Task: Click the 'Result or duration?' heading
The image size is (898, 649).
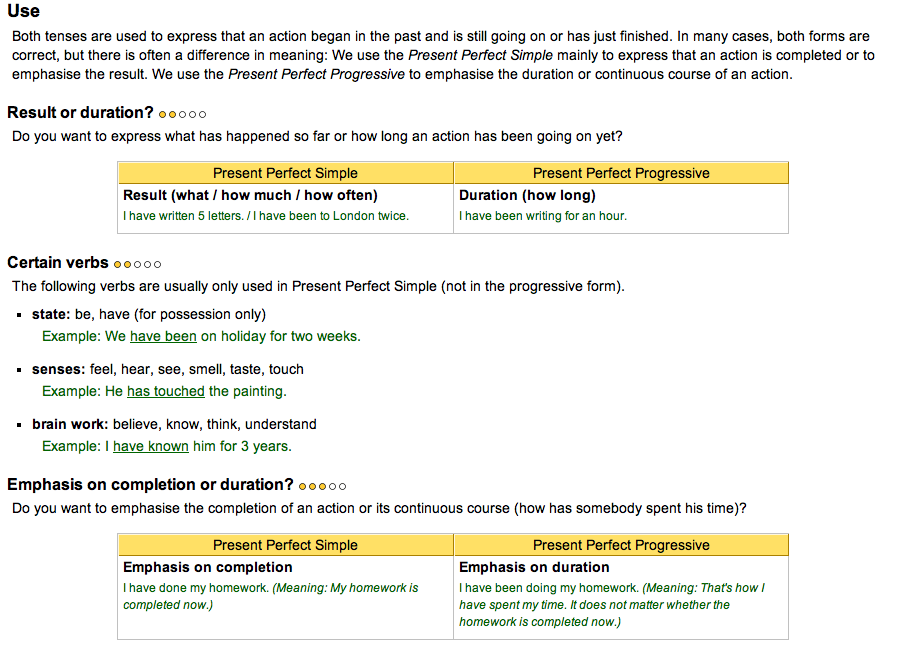Action: coord(80,113)
